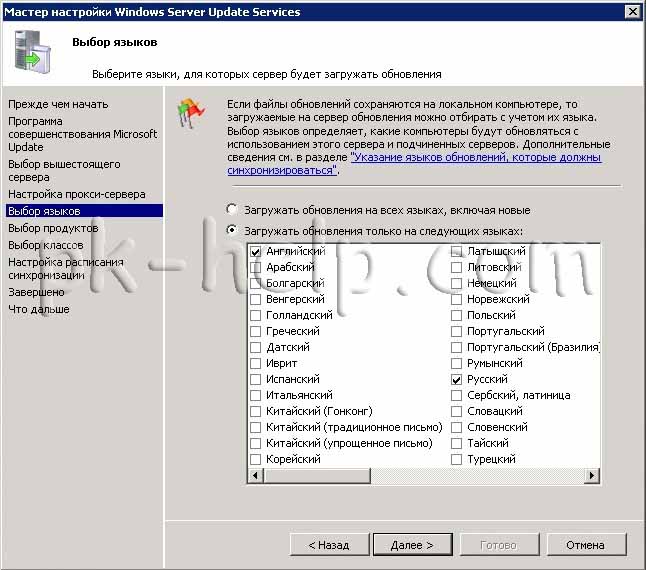646x570 pixels.
Task: Jump to the Выбор классов step
Action: 46,245
